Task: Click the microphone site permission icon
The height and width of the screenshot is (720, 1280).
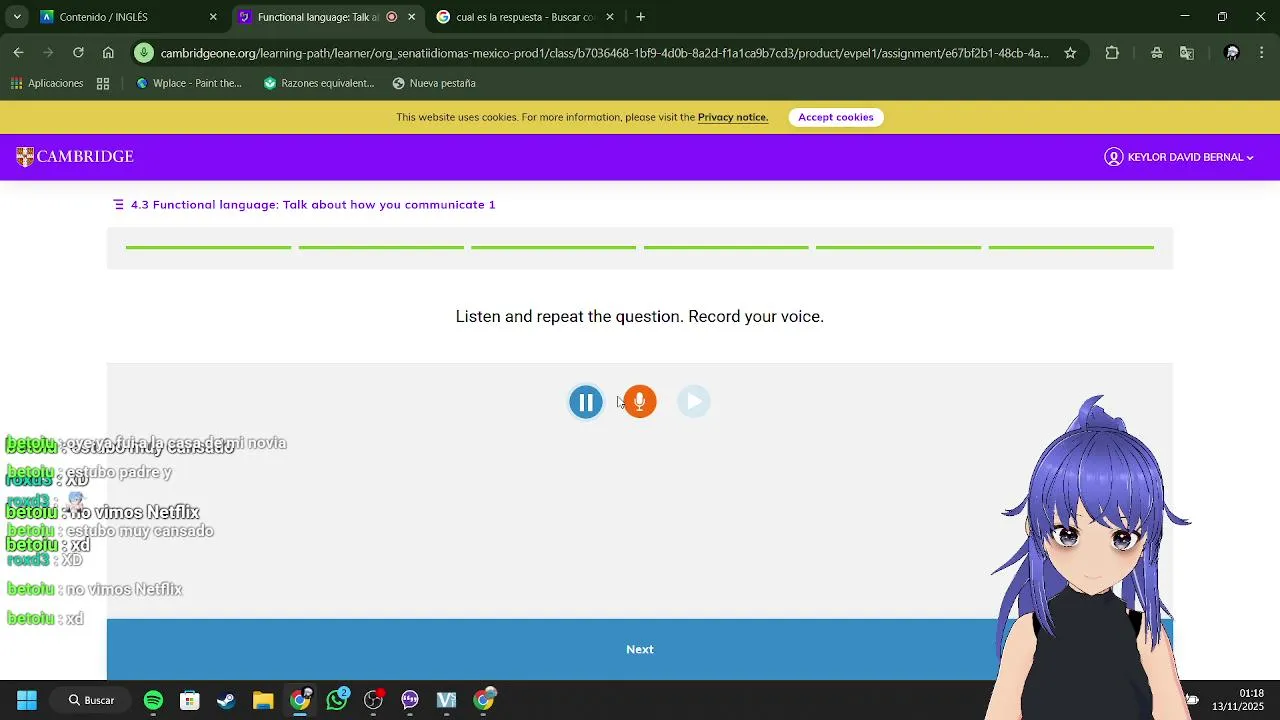Action: coord(145,53)
